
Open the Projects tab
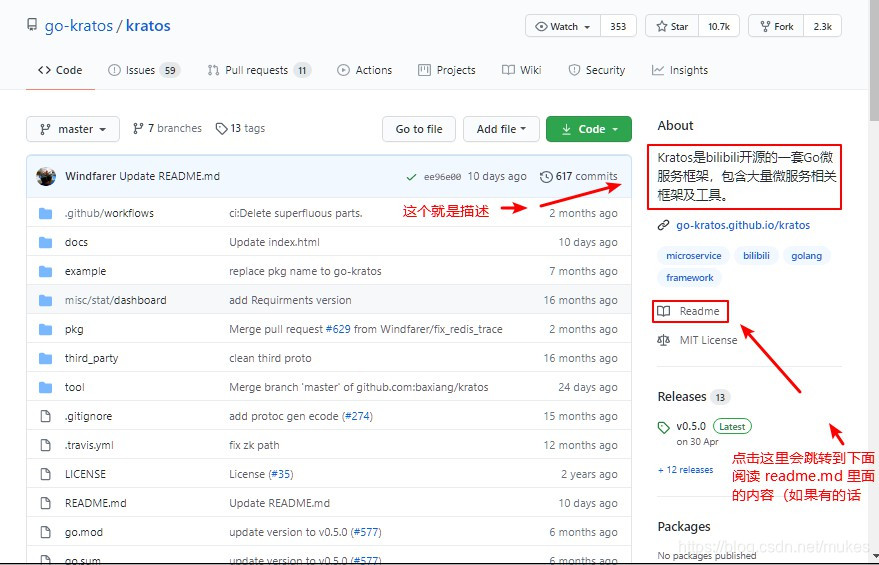point(447,70)
